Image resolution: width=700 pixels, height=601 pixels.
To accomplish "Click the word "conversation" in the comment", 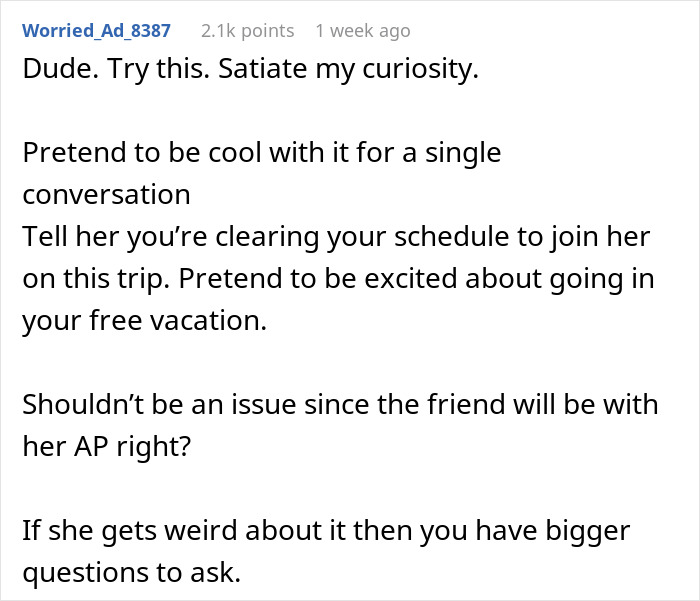I will [x=106, y=194].
